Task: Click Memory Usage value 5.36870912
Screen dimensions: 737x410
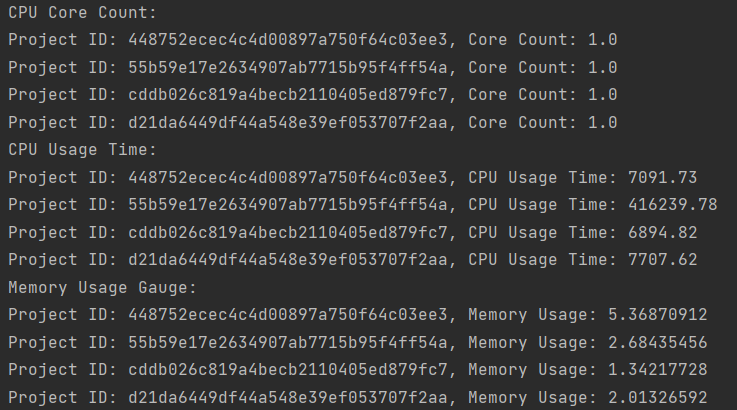Action: pyautogui.click(x=658, y=315)
